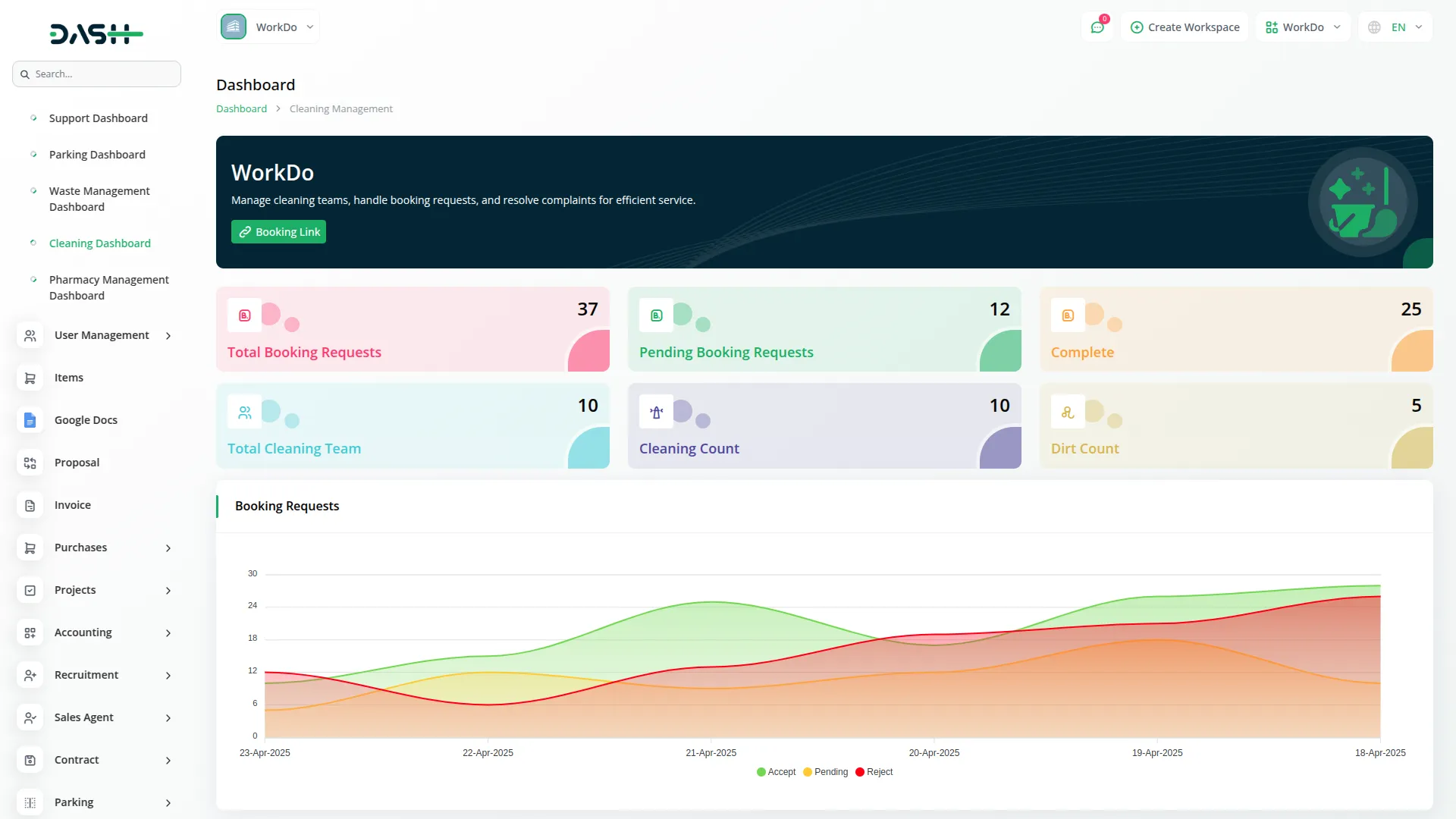Image resolution: width=1456 pixels, height=819 pixels.
Task: Toggle the Pending series in chart legend
Action: pyautogui.click(x=825, y=772)
